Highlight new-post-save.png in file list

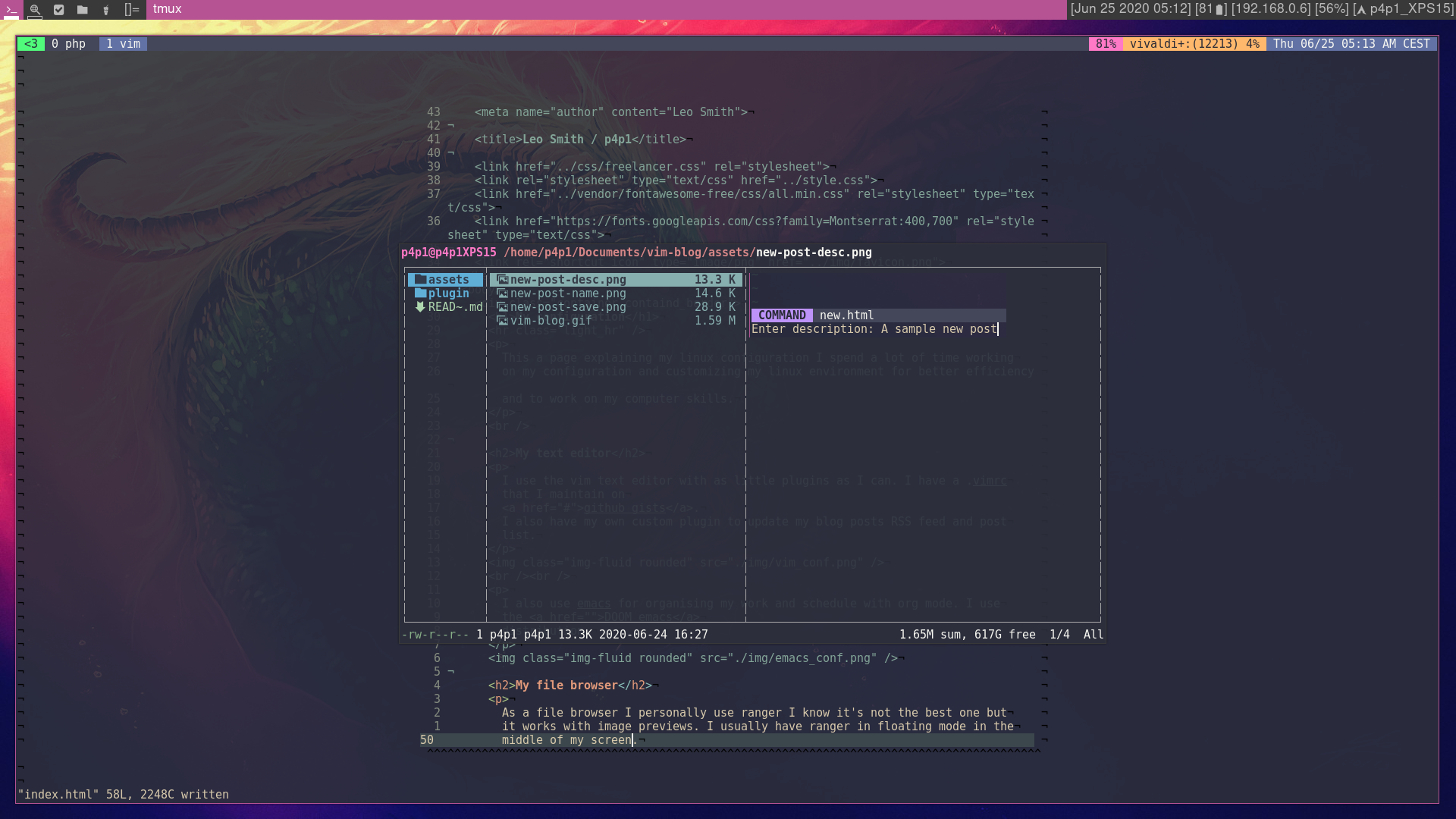[567, 307]
